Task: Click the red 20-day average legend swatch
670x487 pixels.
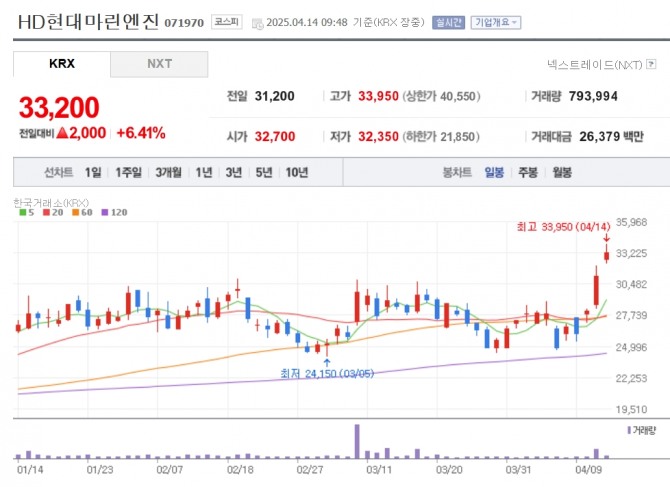Action: click(47, 212)
